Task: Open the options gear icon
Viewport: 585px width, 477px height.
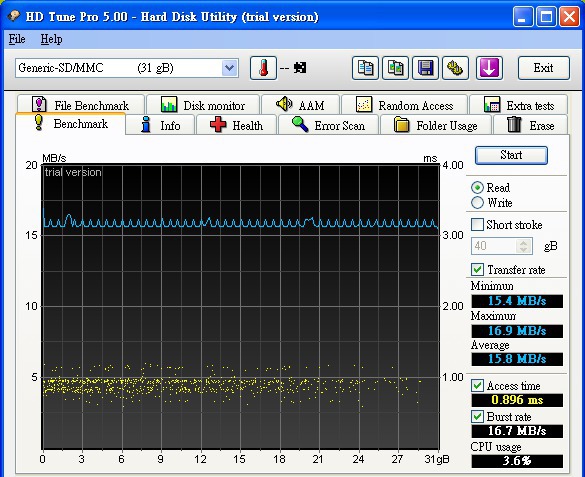Action: tap(455, 68)
